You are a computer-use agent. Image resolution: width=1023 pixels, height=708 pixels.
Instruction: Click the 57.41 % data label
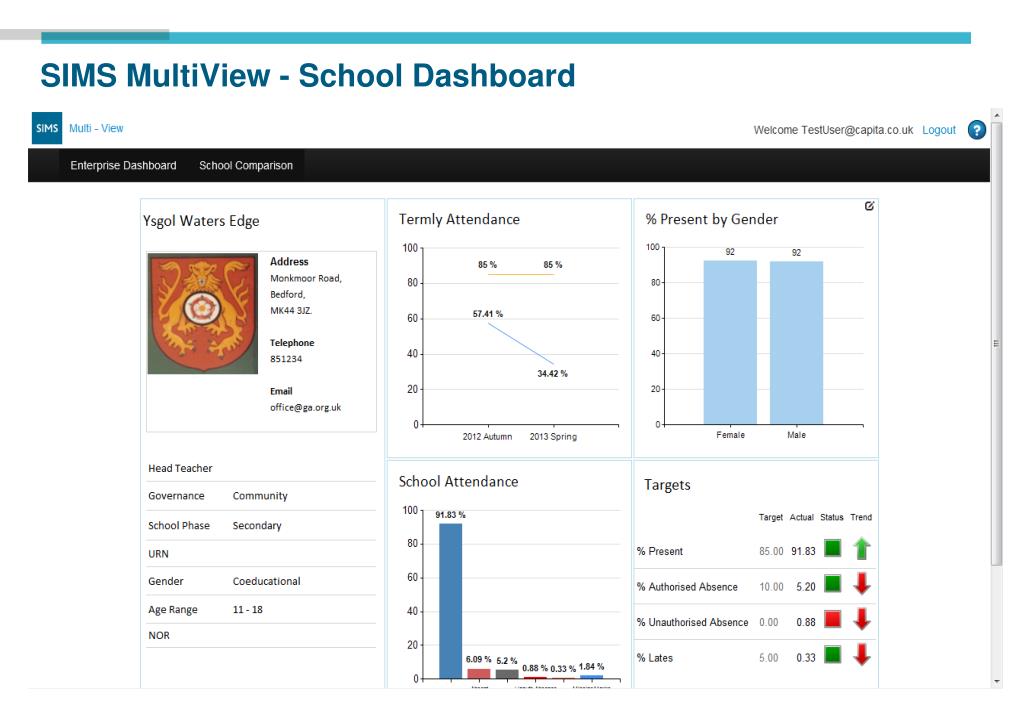(x=487, y=314)
